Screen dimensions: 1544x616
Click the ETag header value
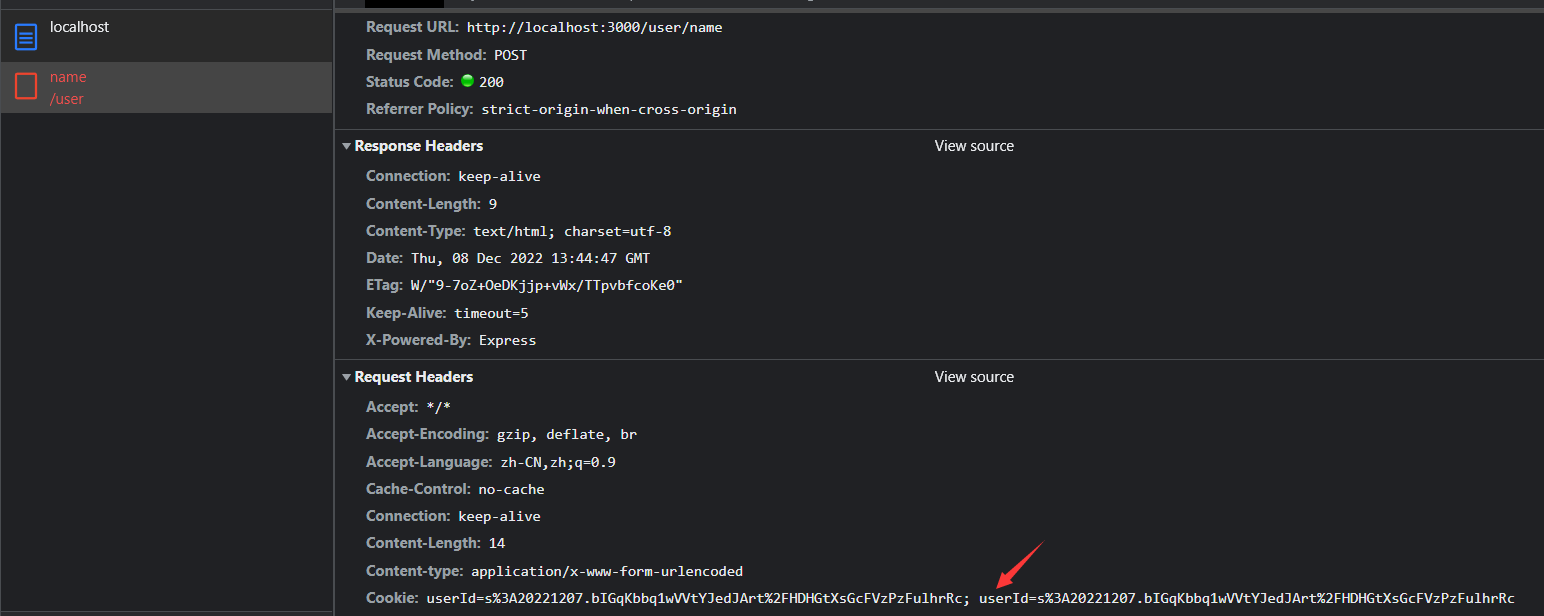(x=546, y=286)
